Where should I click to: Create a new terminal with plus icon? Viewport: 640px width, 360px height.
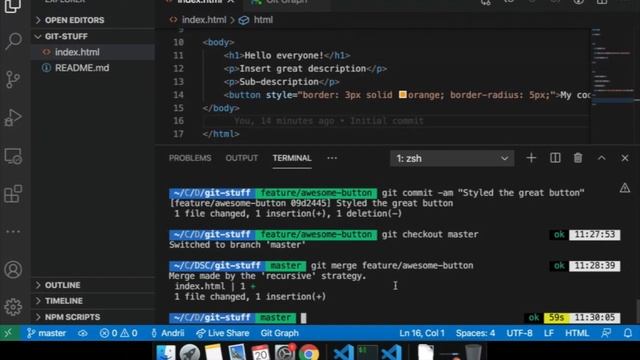tap(531, 158)
